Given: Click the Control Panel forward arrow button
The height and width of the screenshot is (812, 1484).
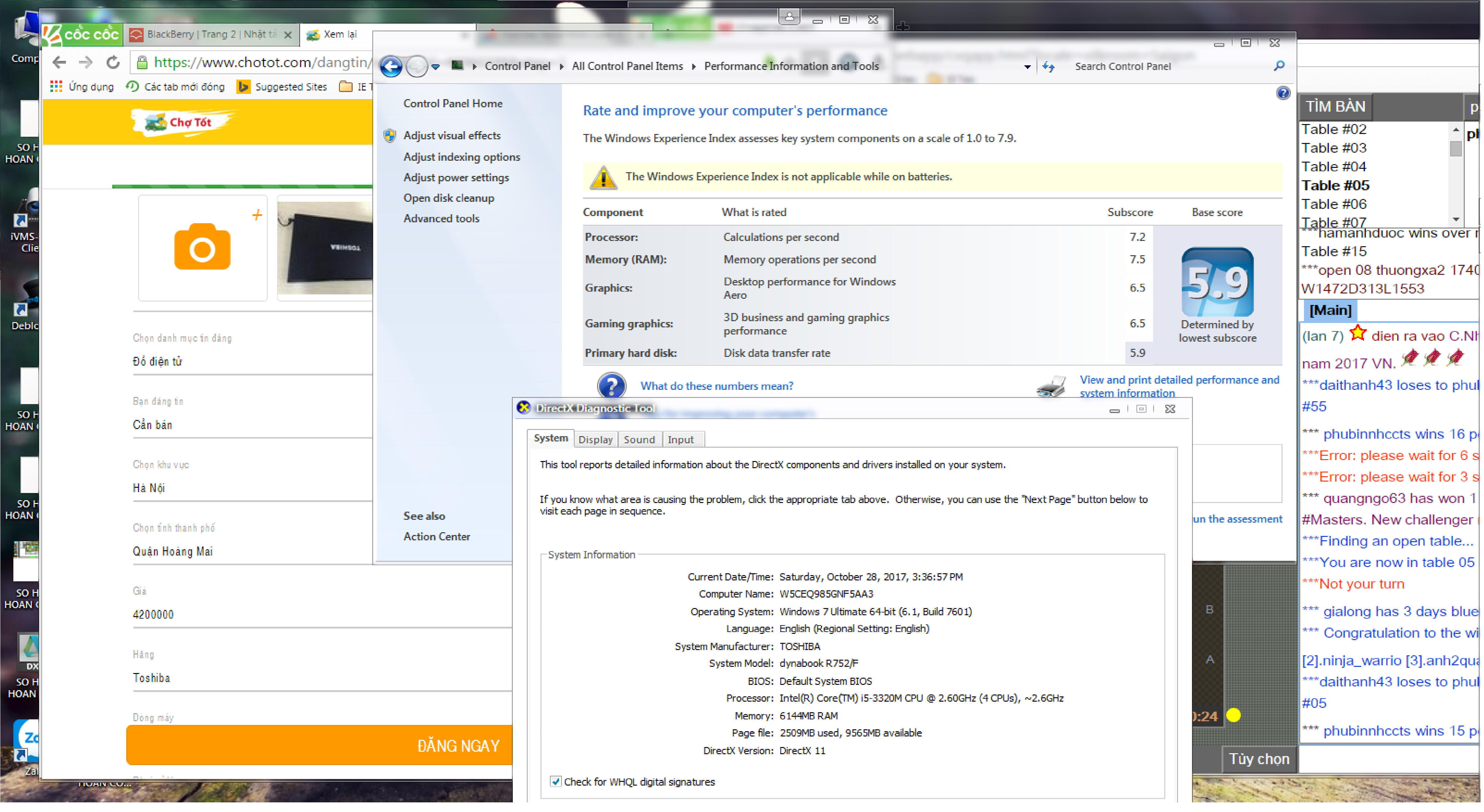Looking at the screenshot, I should (x=416, y=66).
